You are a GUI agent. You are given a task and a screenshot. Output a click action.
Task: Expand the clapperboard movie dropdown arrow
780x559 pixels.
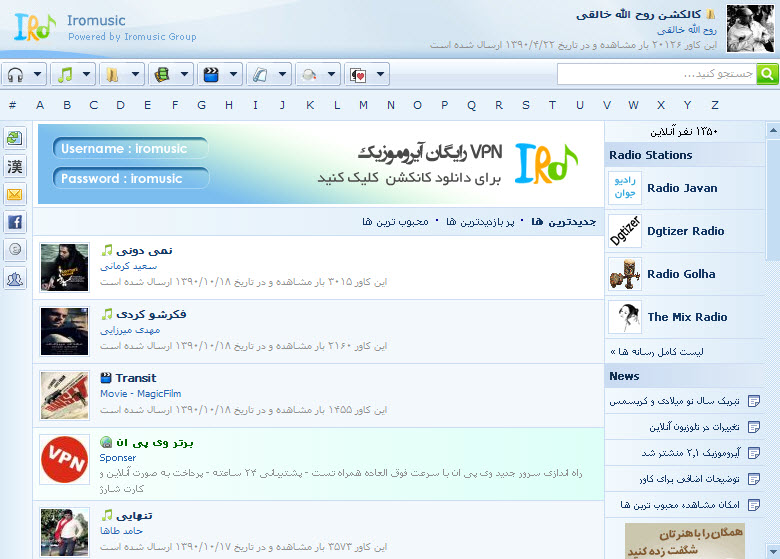233,75
